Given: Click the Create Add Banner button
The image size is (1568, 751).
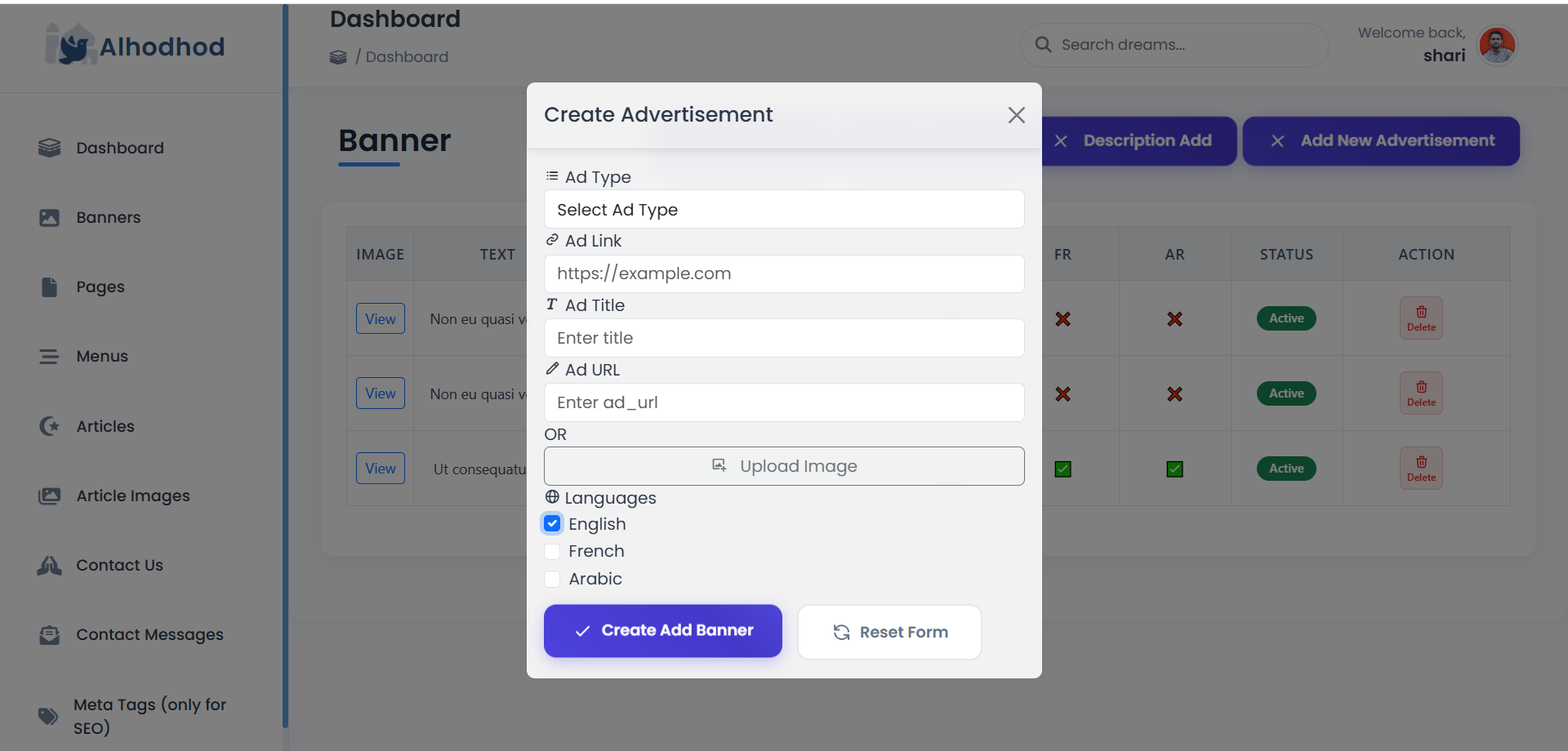Looking at the screenshot, I should [662, 631].
